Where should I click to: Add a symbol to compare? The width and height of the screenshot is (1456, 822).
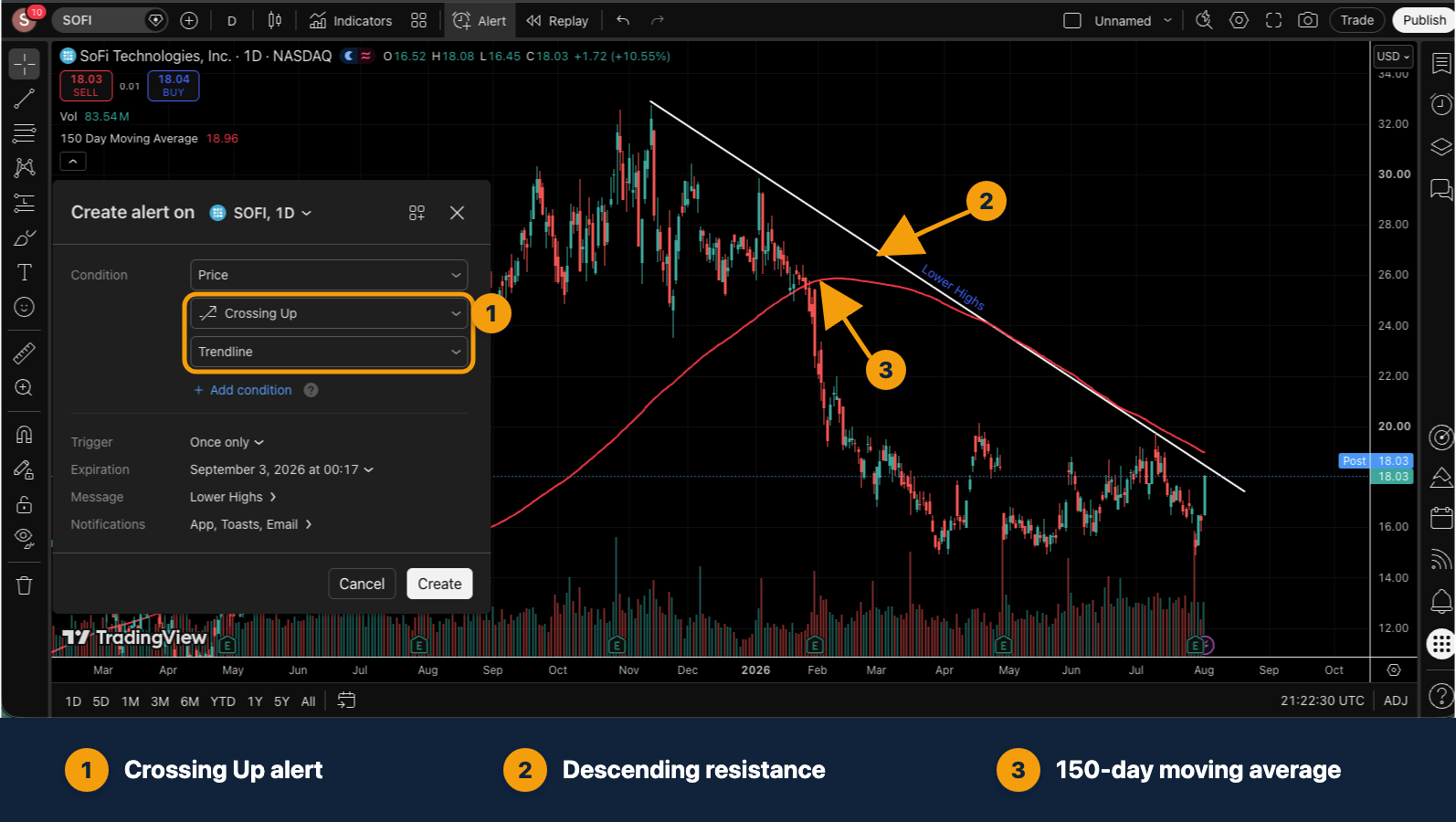[x=189, y=20]
